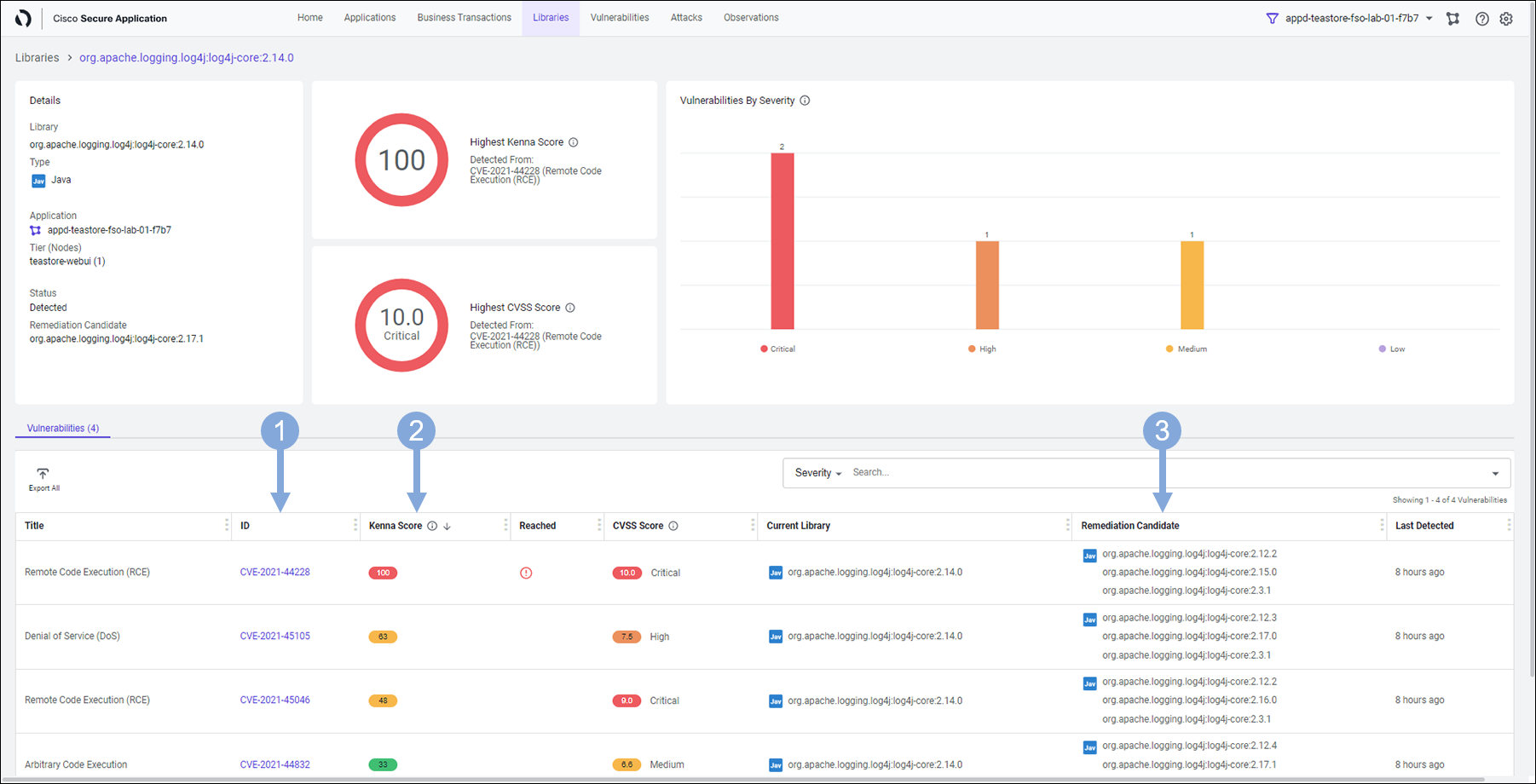Switch to the Business Transactions tab
This screenshot has width=1536, height=784.
[464, 18]
